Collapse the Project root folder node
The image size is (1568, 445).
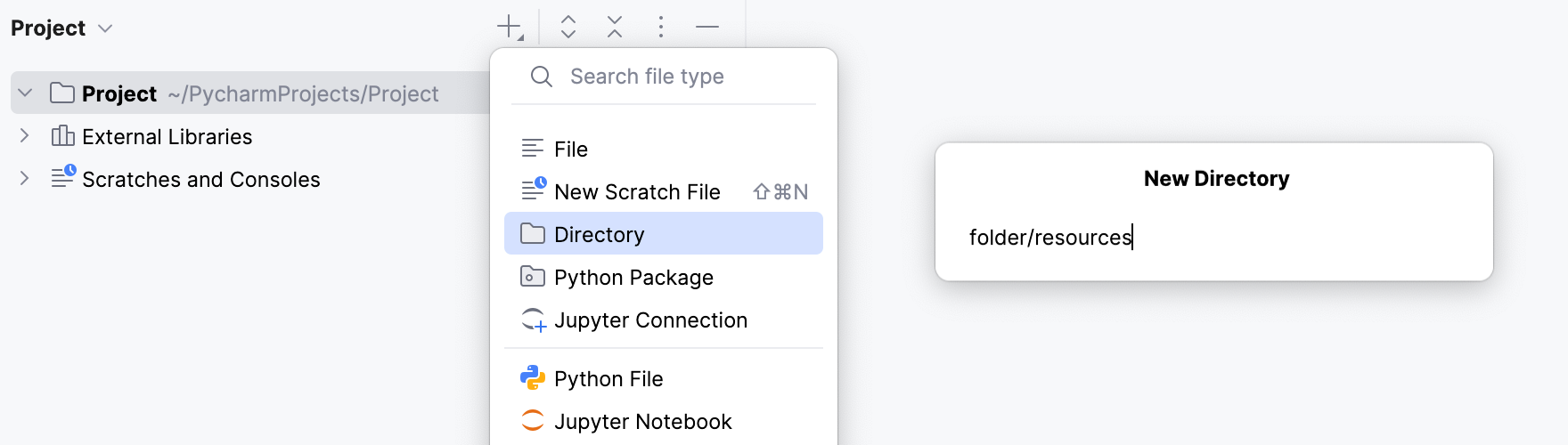coord(25,93)
